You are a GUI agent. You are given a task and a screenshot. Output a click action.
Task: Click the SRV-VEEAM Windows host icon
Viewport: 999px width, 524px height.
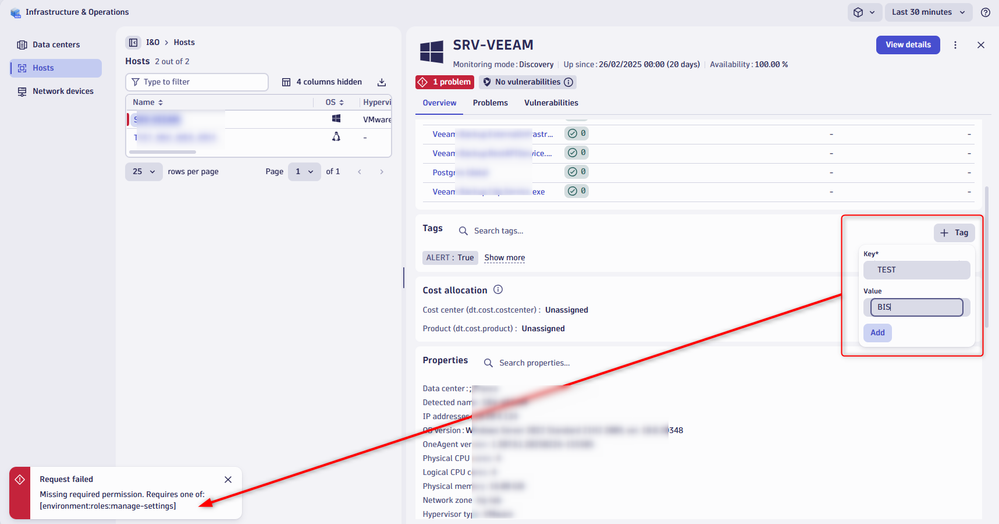point(431,52)
